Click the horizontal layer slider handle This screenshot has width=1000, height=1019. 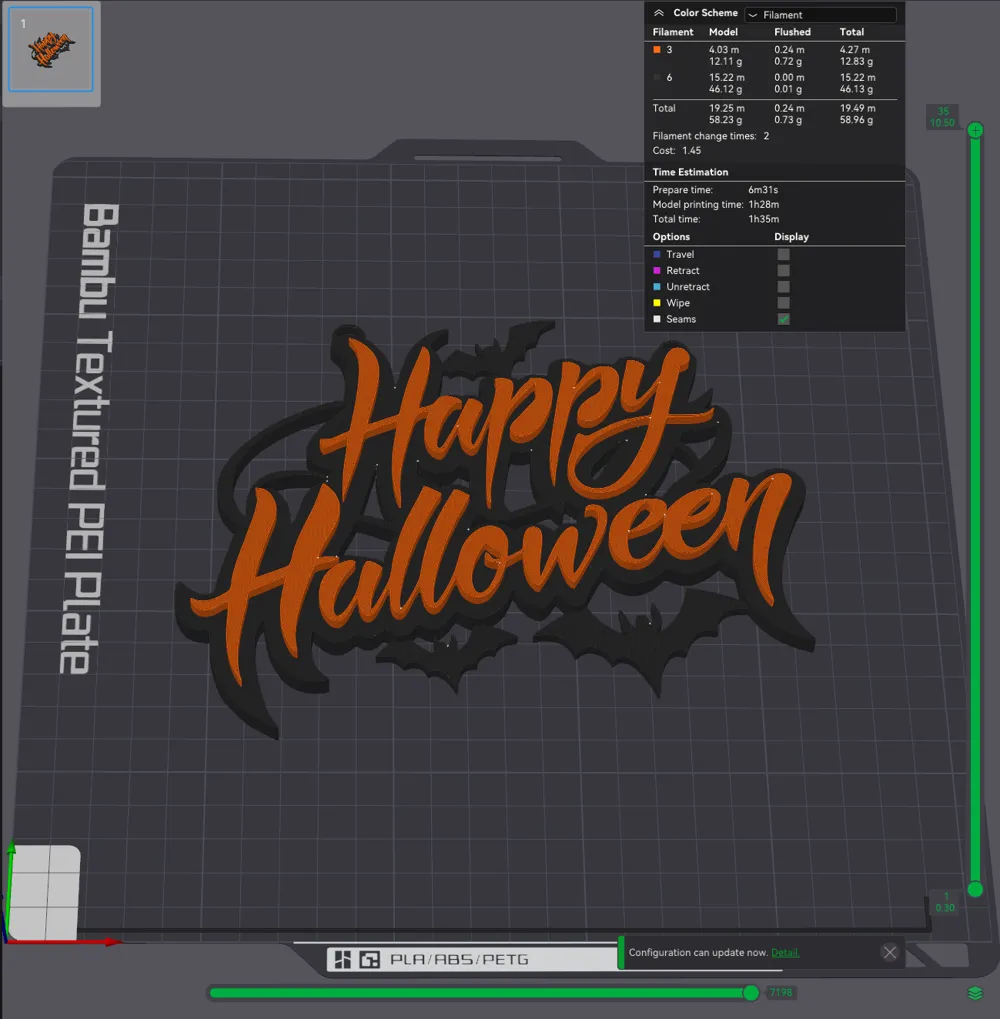751,993
